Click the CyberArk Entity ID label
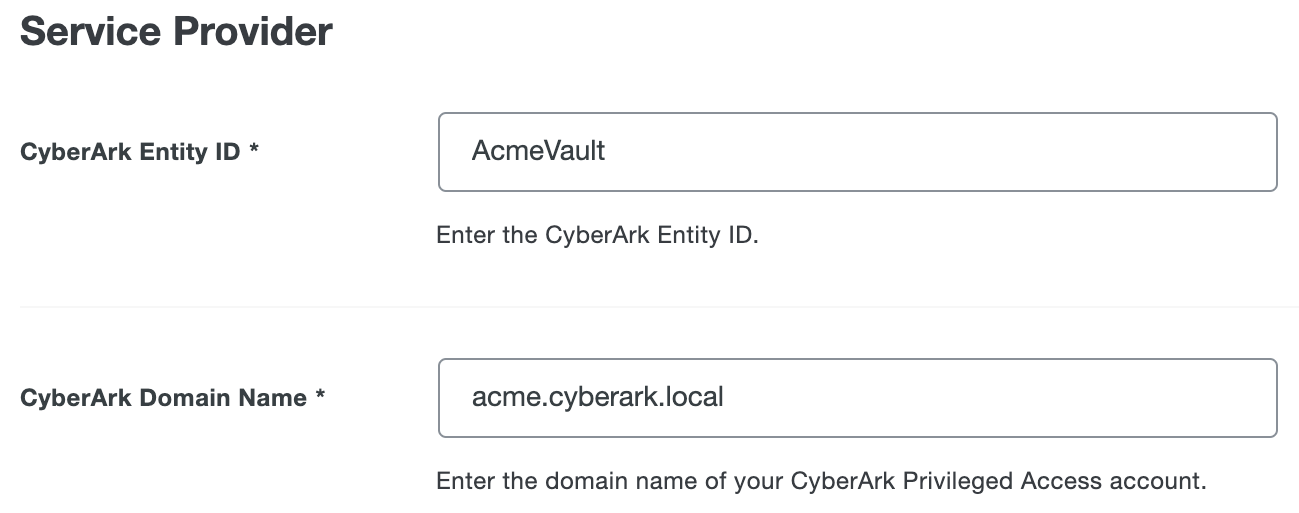The height and width of the screenshot is (513, 1299). (x=130, y=153)
